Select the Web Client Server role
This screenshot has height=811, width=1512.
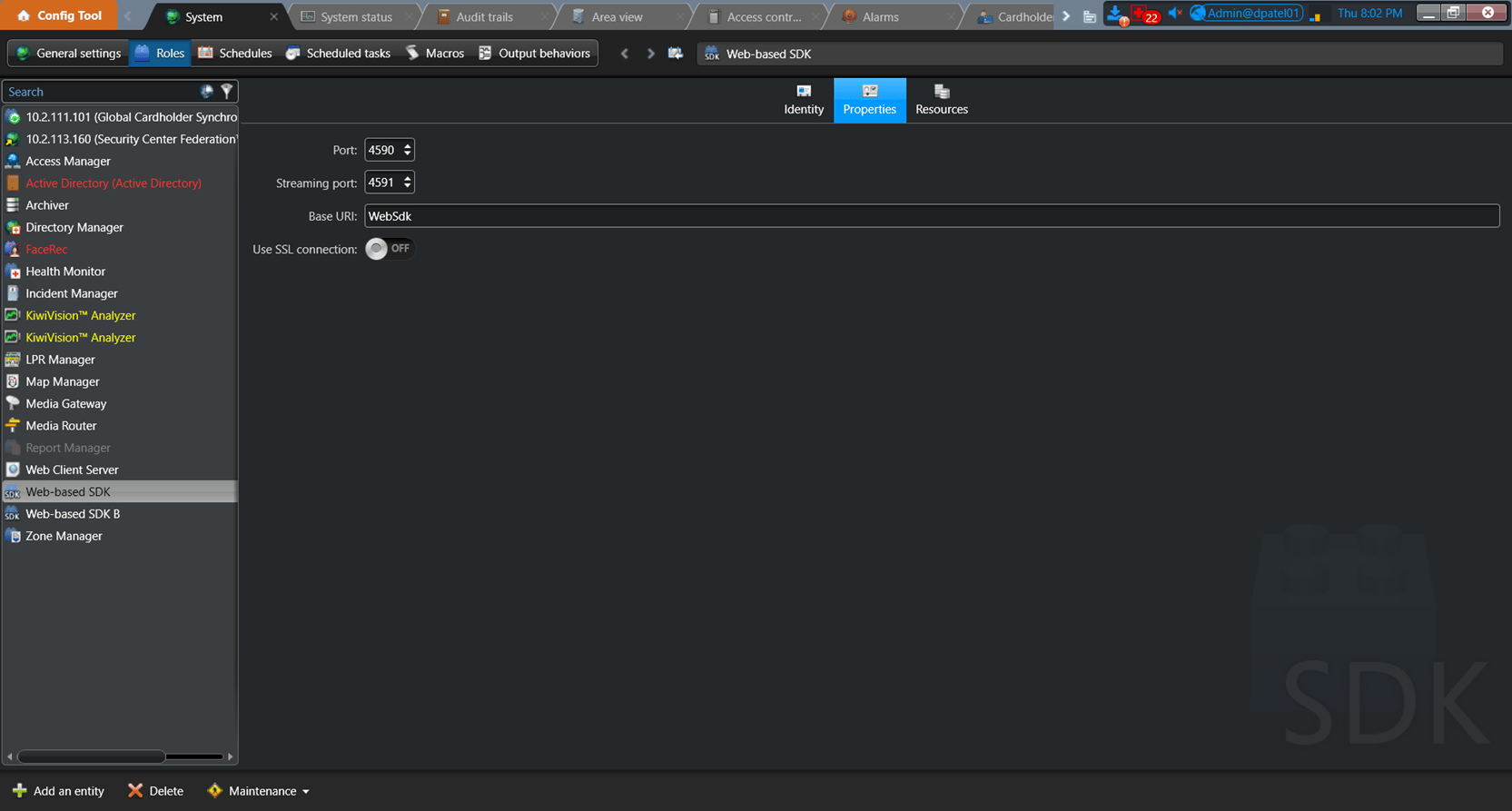point(120,470)
